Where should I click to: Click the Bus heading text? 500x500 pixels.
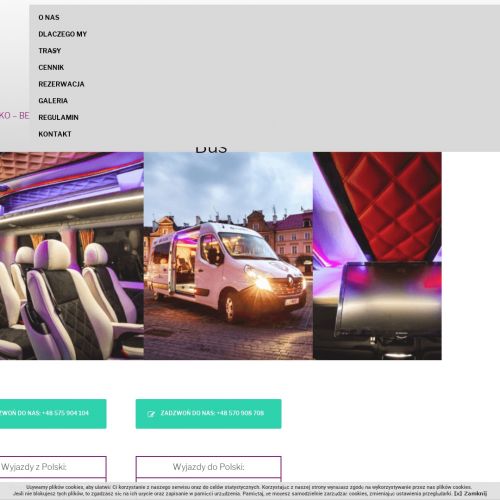(211, 149)
